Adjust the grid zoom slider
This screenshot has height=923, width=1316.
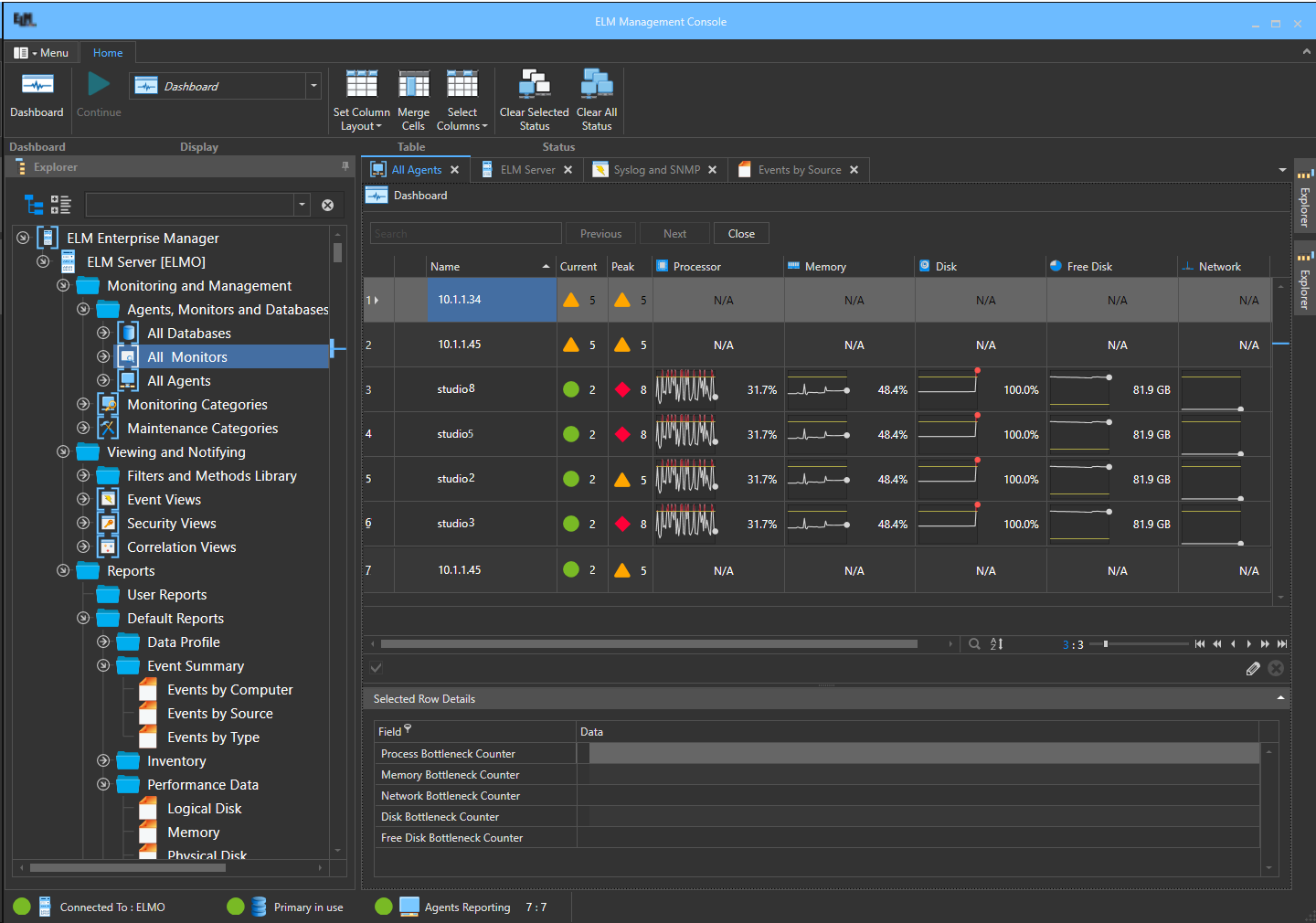tap(1106, 644)
